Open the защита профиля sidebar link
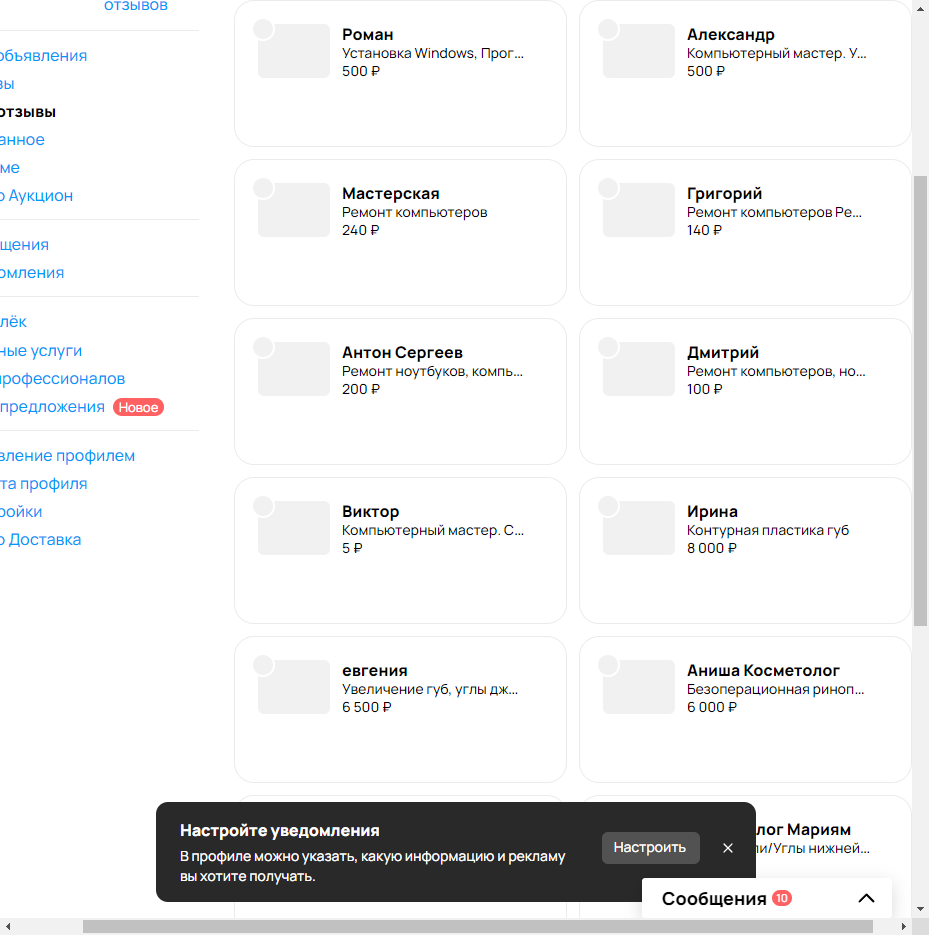Screen dimensions: 929x935 pos(44,484)
